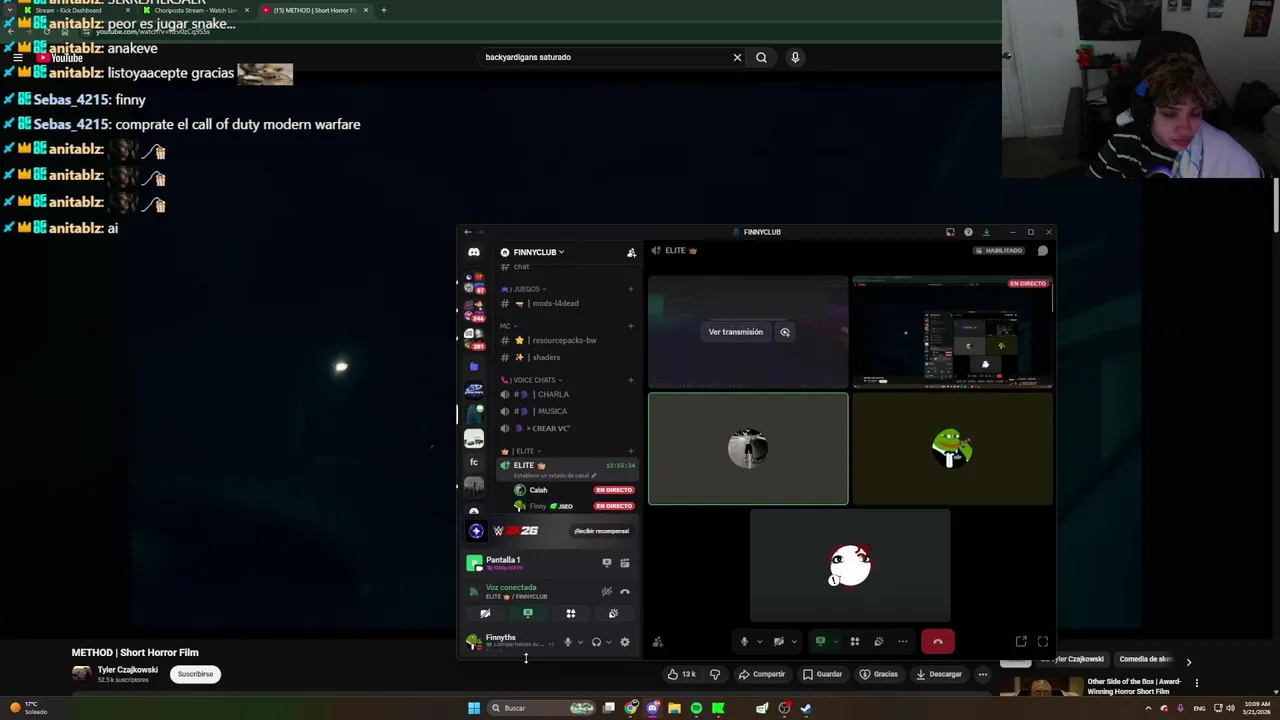Viewport: 1280px width, 720px height.
Task: Click Recibir recompensa quest button
Action: pyautogui.click(x=601, y=531)
